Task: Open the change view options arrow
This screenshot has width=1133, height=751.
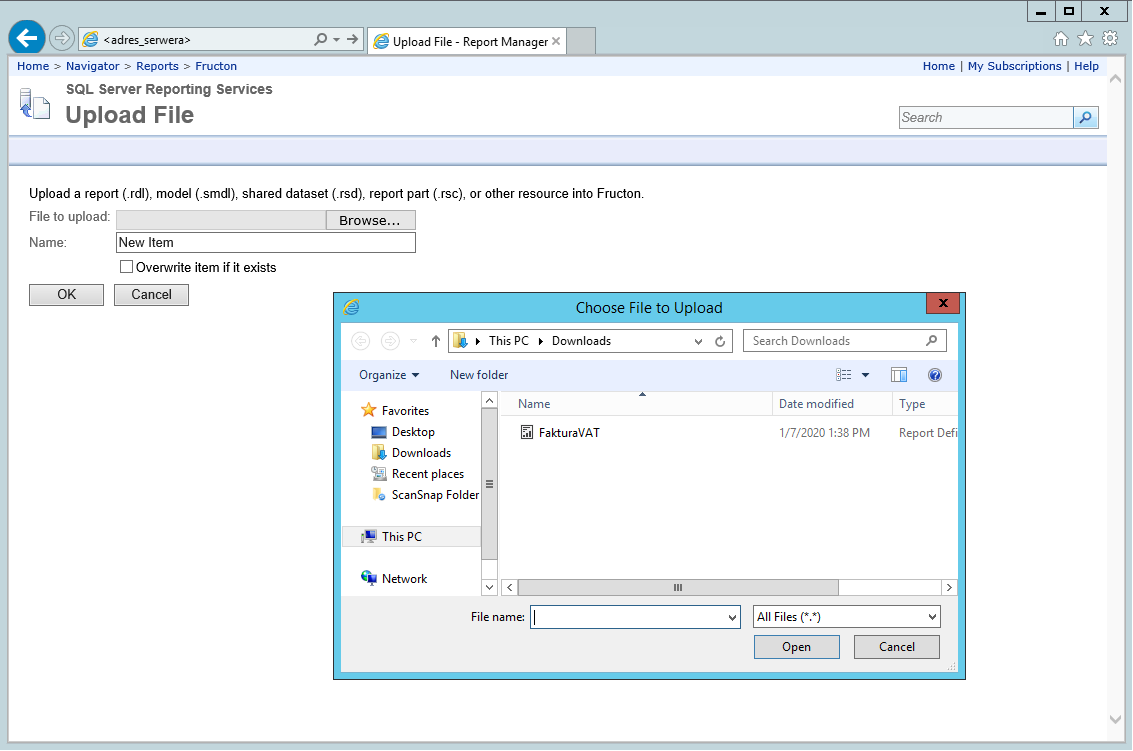Action: pyautogui.click(x=866, y=374)
